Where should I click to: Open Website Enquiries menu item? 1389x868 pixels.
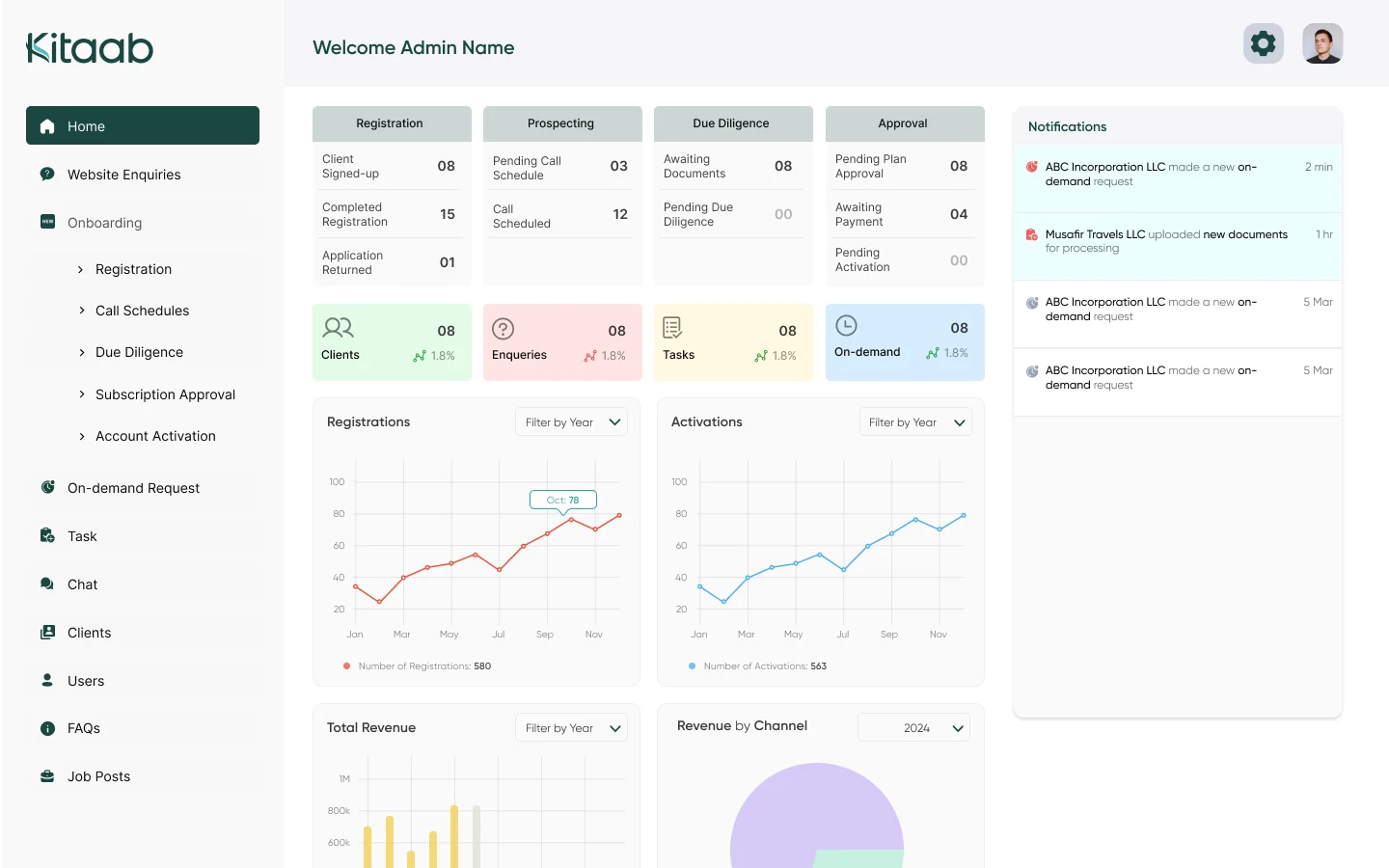[143, 174]
